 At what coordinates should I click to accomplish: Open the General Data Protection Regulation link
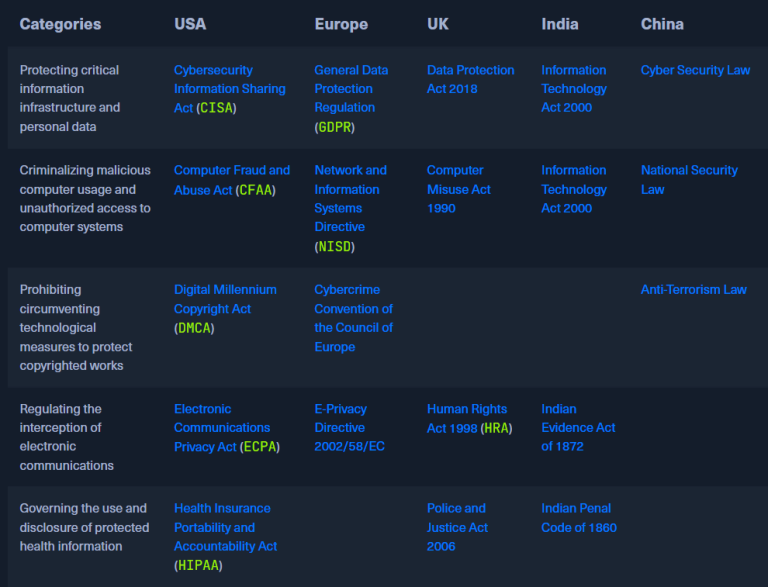(351, 98)
